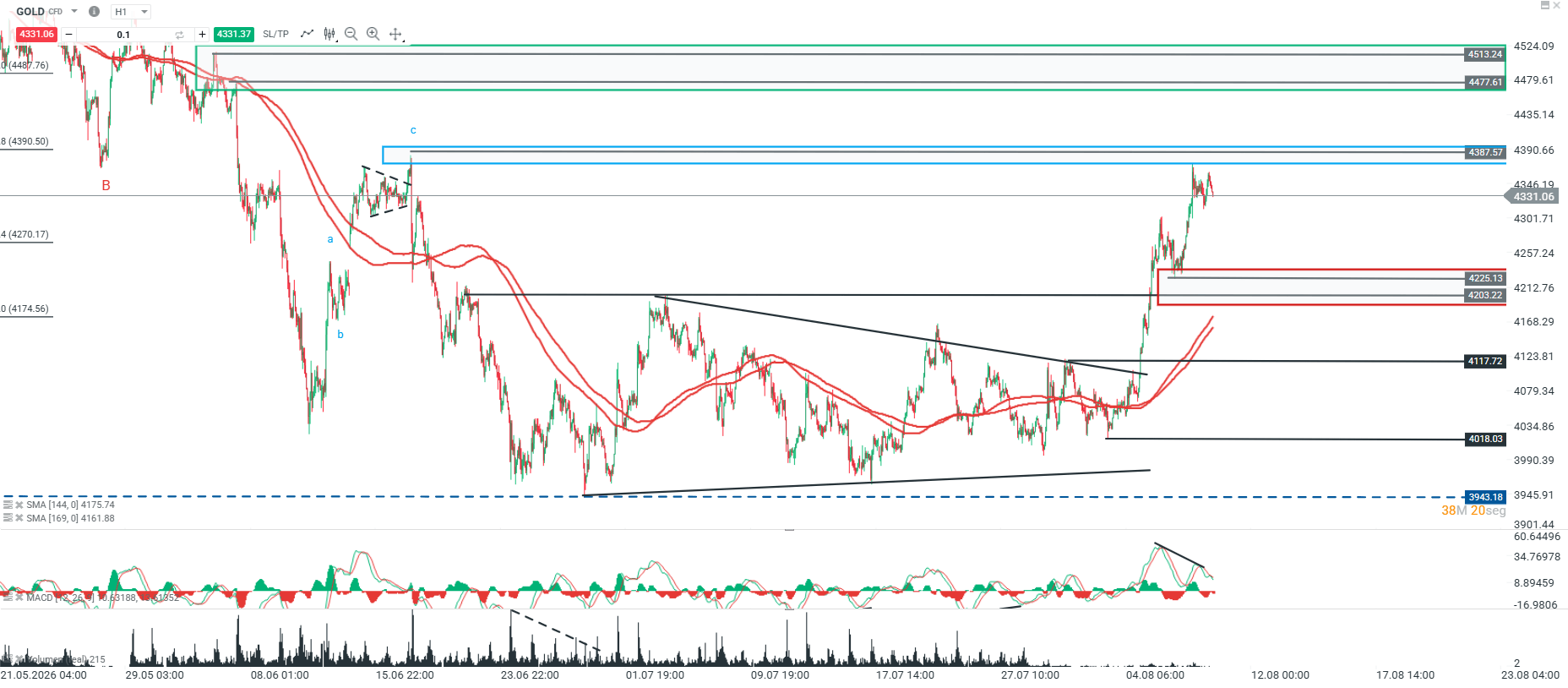Viewport: 1568px width, 688px height.
Task: Minimize the chart panel
Action: [x=1545, y=5]
